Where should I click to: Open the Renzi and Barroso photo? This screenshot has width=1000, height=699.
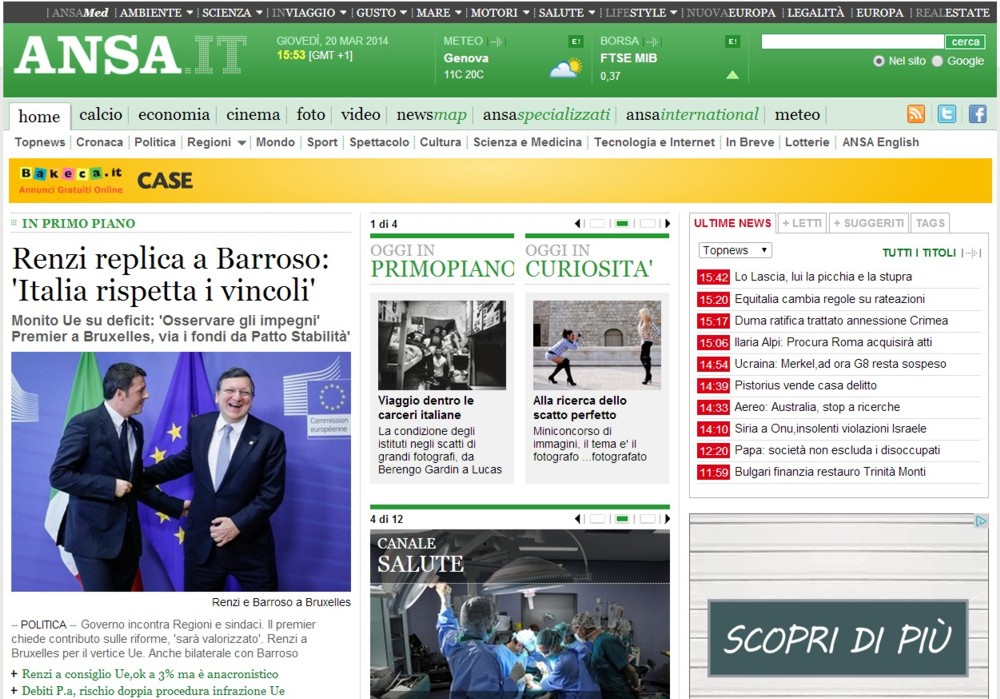[x=181, y=471]
